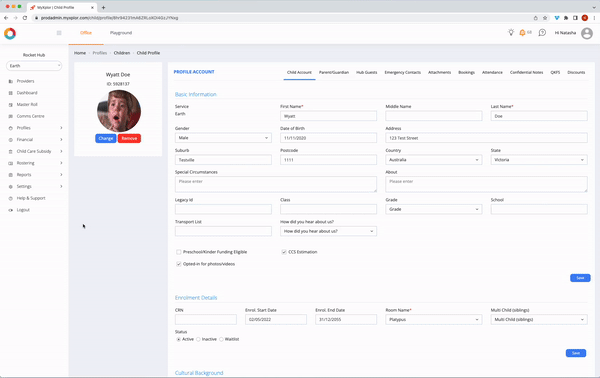600x378 pixels.
Task: Click the Xplor logo icon
Action: click(10, 34)
